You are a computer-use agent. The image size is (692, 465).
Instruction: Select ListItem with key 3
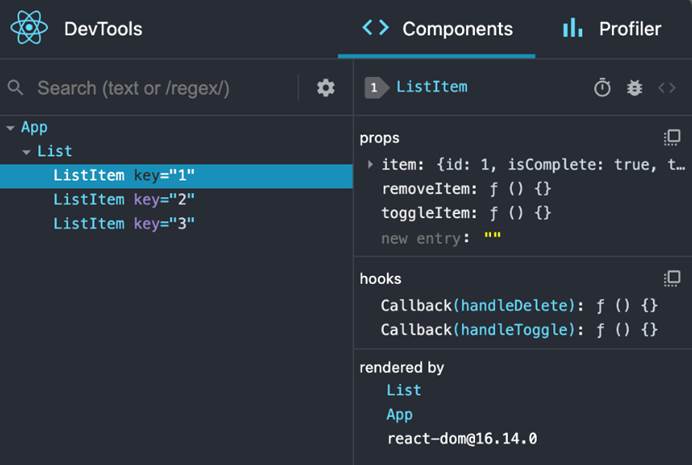177,224
